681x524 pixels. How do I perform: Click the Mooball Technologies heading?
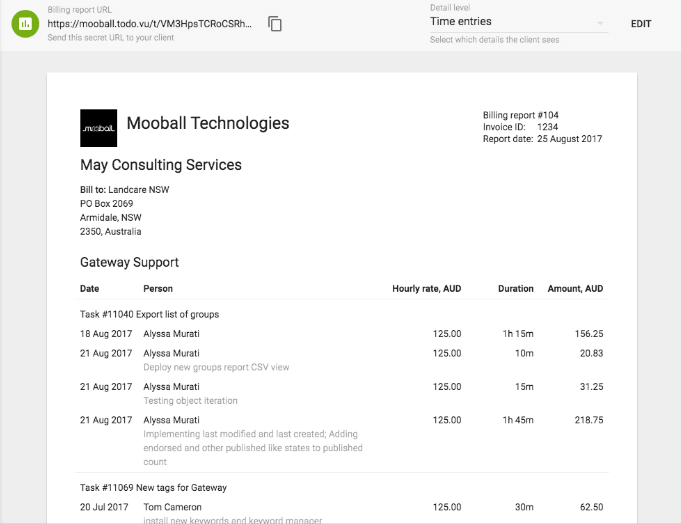tap(208, 123)
